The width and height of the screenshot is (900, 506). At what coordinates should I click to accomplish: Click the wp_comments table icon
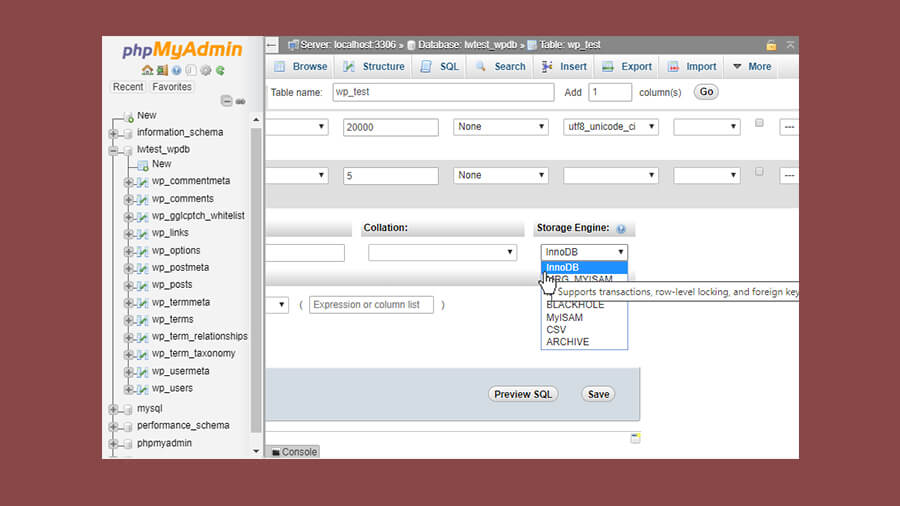[142, 200]
